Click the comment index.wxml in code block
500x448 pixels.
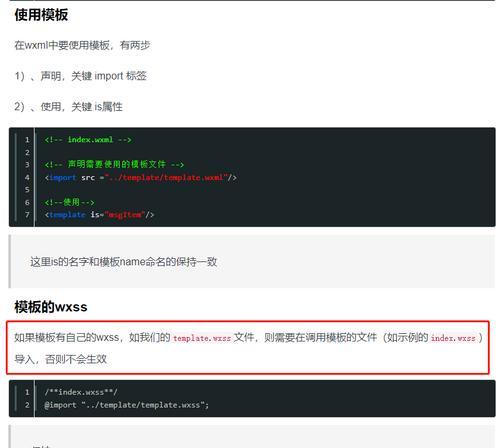(88, 140)
